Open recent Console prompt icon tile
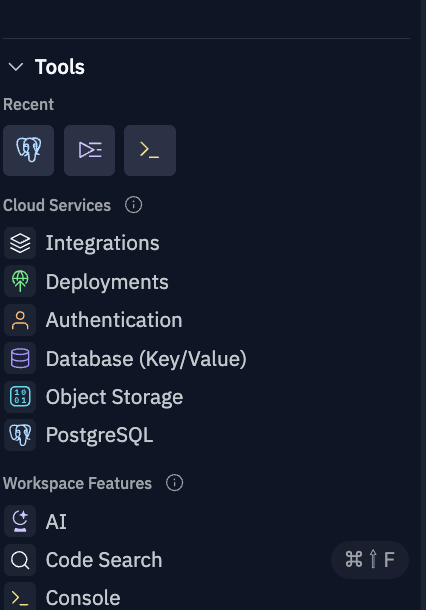The image size is (426, 610). 150,150
